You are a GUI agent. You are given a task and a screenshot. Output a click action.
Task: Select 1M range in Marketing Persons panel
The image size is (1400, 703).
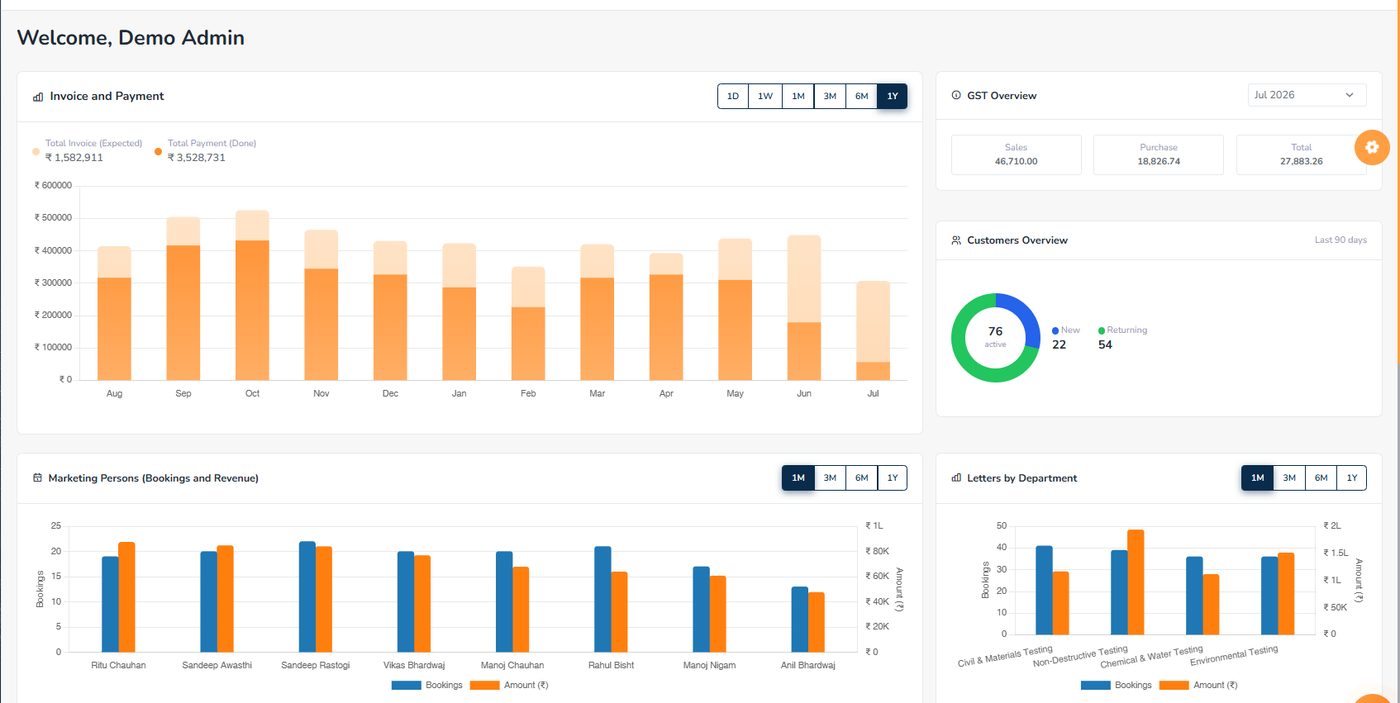(x=798, y=478)
